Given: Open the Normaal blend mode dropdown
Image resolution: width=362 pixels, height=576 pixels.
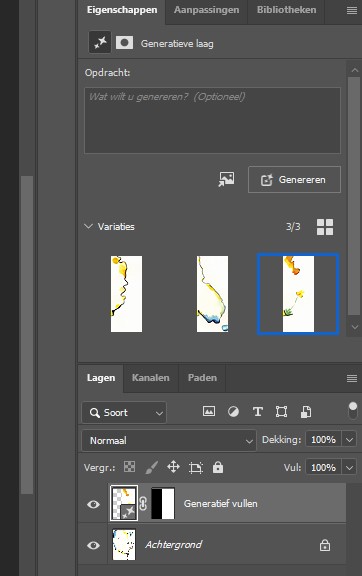Looking at the screenshot, I should (x=169, y=440).
